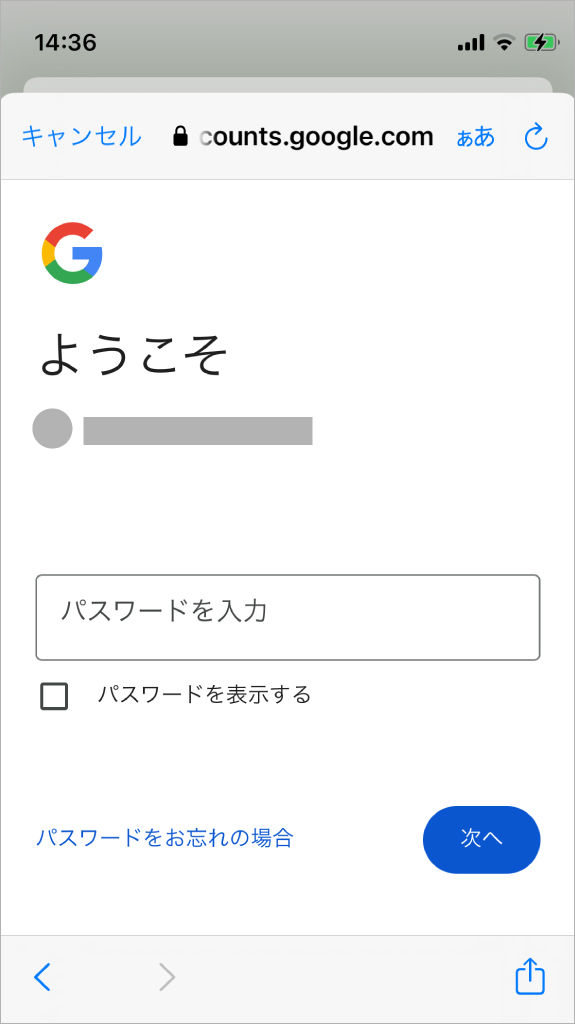Screen dimensions: 575x1024
Task: Focus the パスワードを入力 field
Action: 288,617
